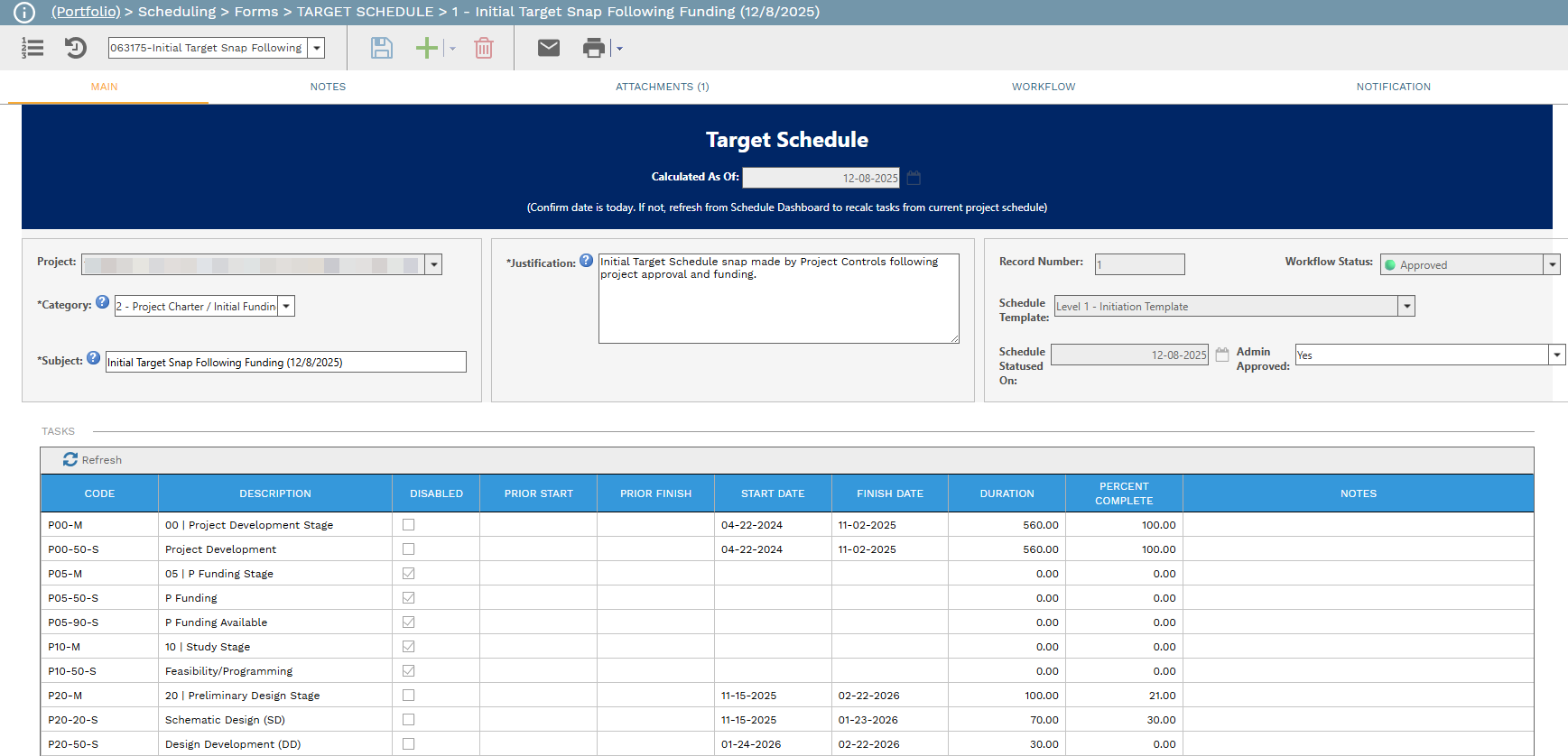Uncheck Disabled for 10 | Study Stage row
1568x756 pixels.
coord(408,646)
